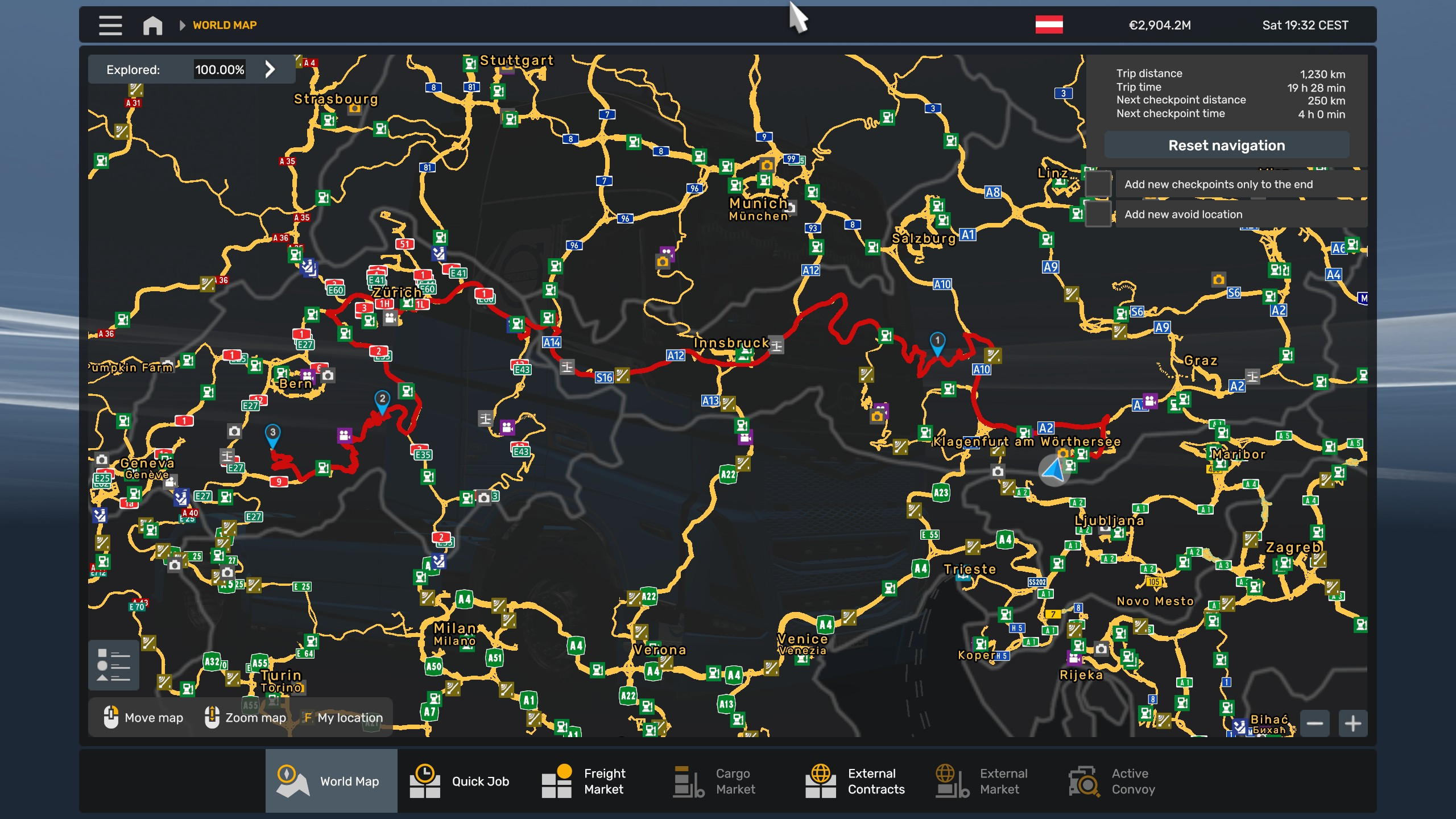
Task: Select checkpoint pin number 1
Action: [x=937, y=342]
